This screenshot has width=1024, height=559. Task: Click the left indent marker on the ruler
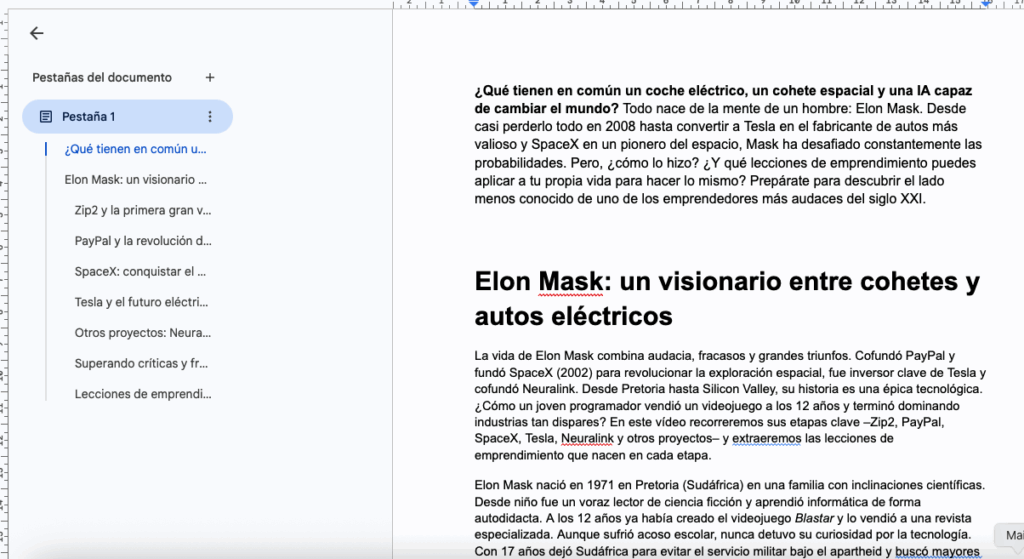click(474, 4)
